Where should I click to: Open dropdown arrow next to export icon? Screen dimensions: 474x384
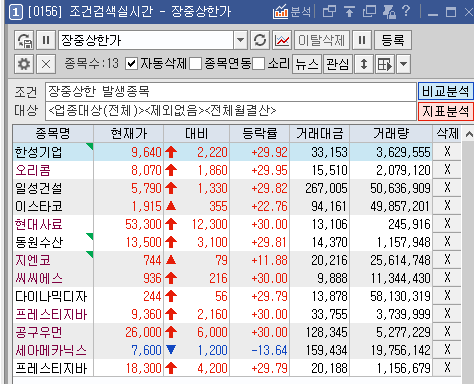pos(403,64)
